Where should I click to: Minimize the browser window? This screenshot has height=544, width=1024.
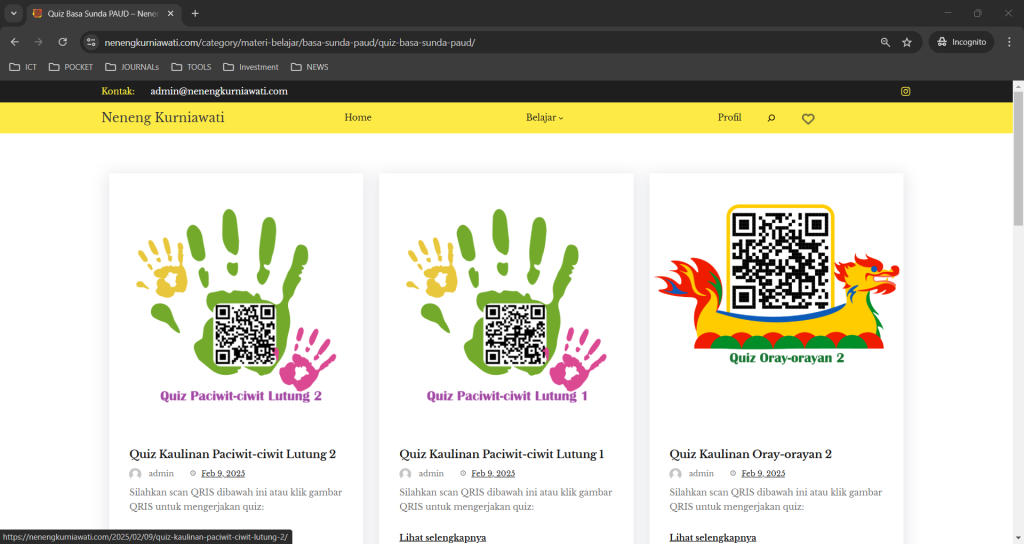point(948,13)
